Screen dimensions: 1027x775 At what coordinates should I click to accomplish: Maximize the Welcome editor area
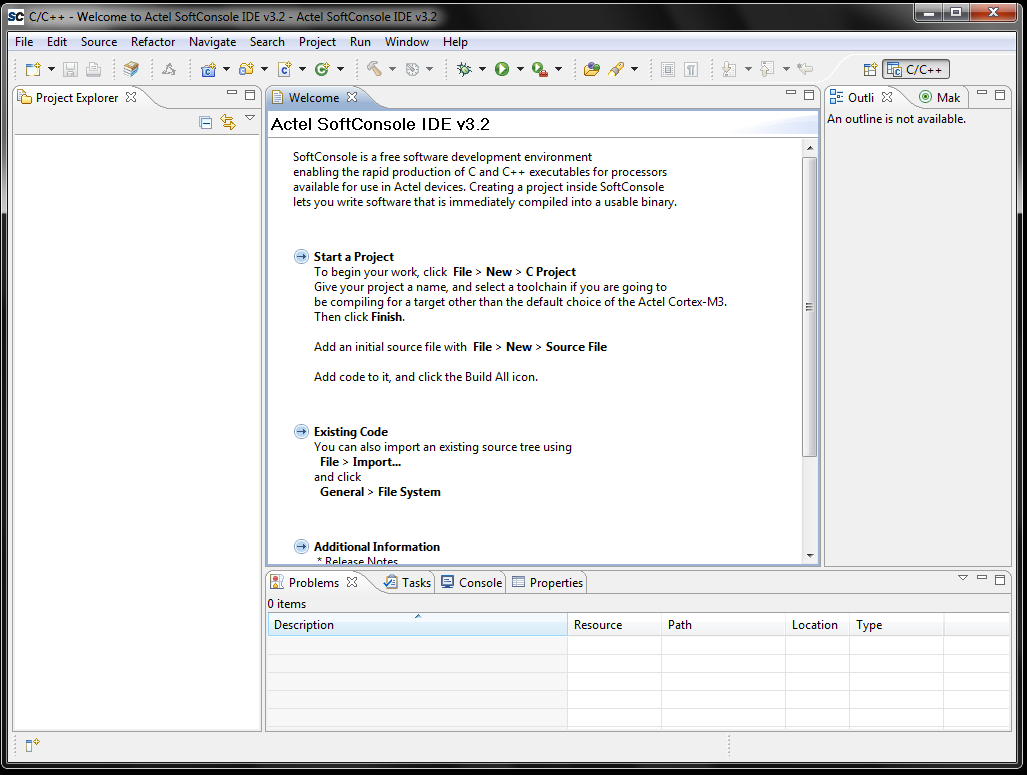(809, 95)
